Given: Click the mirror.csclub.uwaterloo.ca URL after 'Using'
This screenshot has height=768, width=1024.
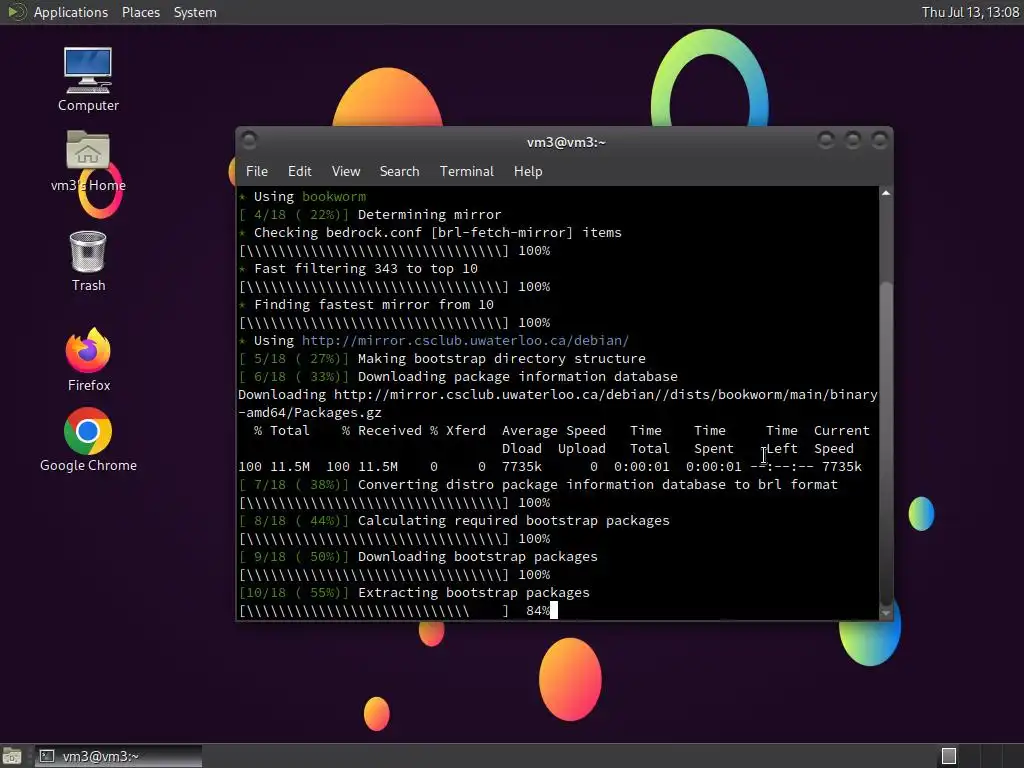Looking at the screenshot, I should click(x=465, y=340).
